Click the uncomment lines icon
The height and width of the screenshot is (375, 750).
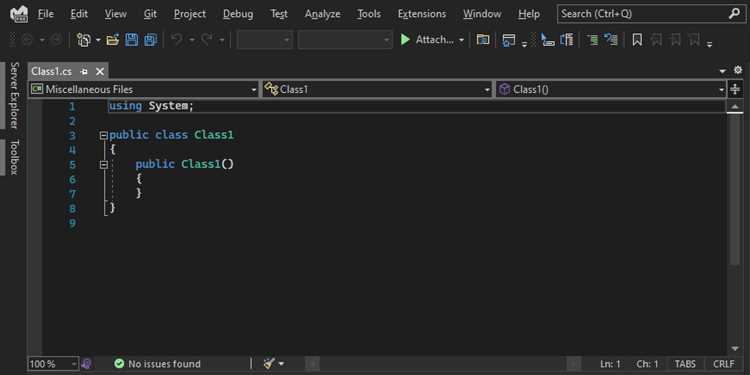click(611, 40)
